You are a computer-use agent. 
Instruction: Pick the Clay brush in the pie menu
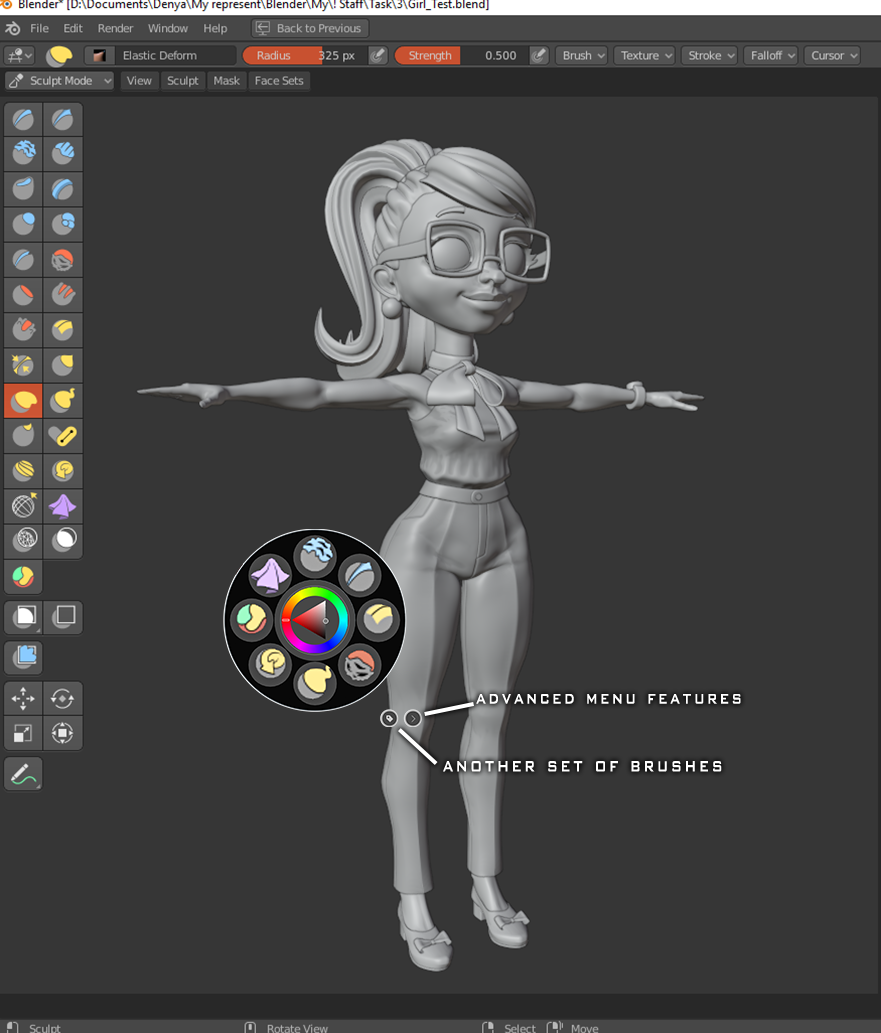pos(315,555)
